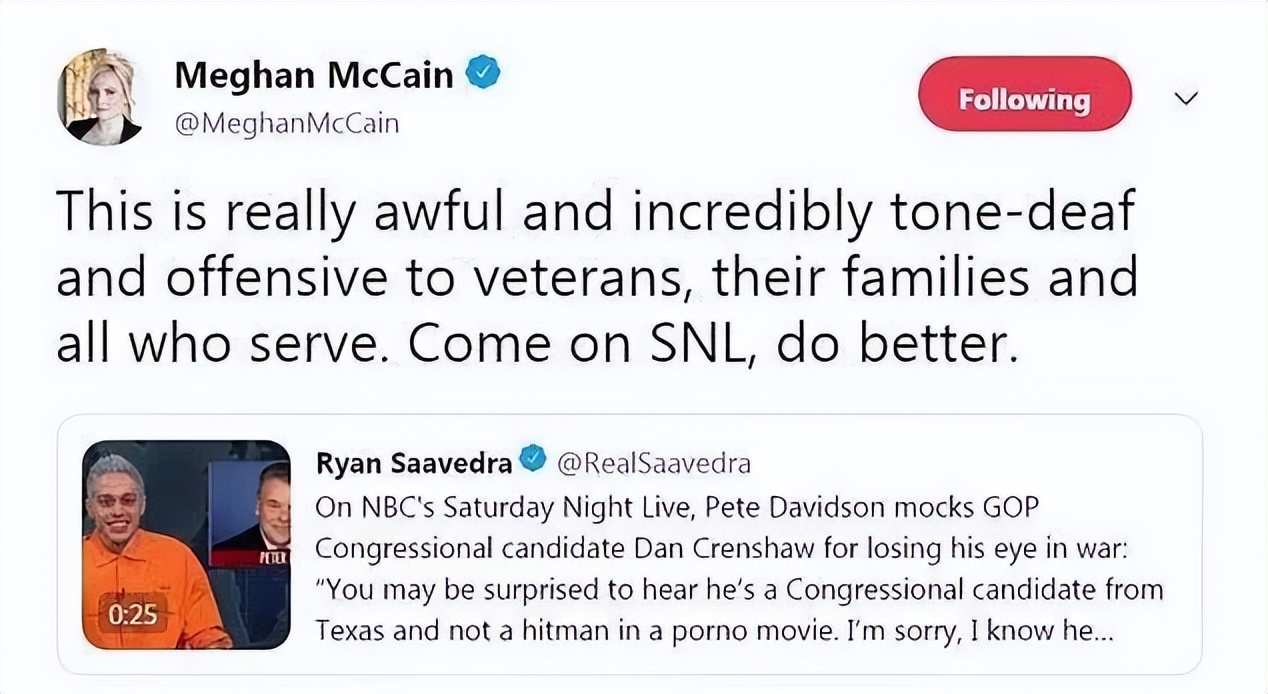The height and width of the screenshot is (694, 1268).
Task: Open the Meghan McCain display name link
Action: coord(313,75)
